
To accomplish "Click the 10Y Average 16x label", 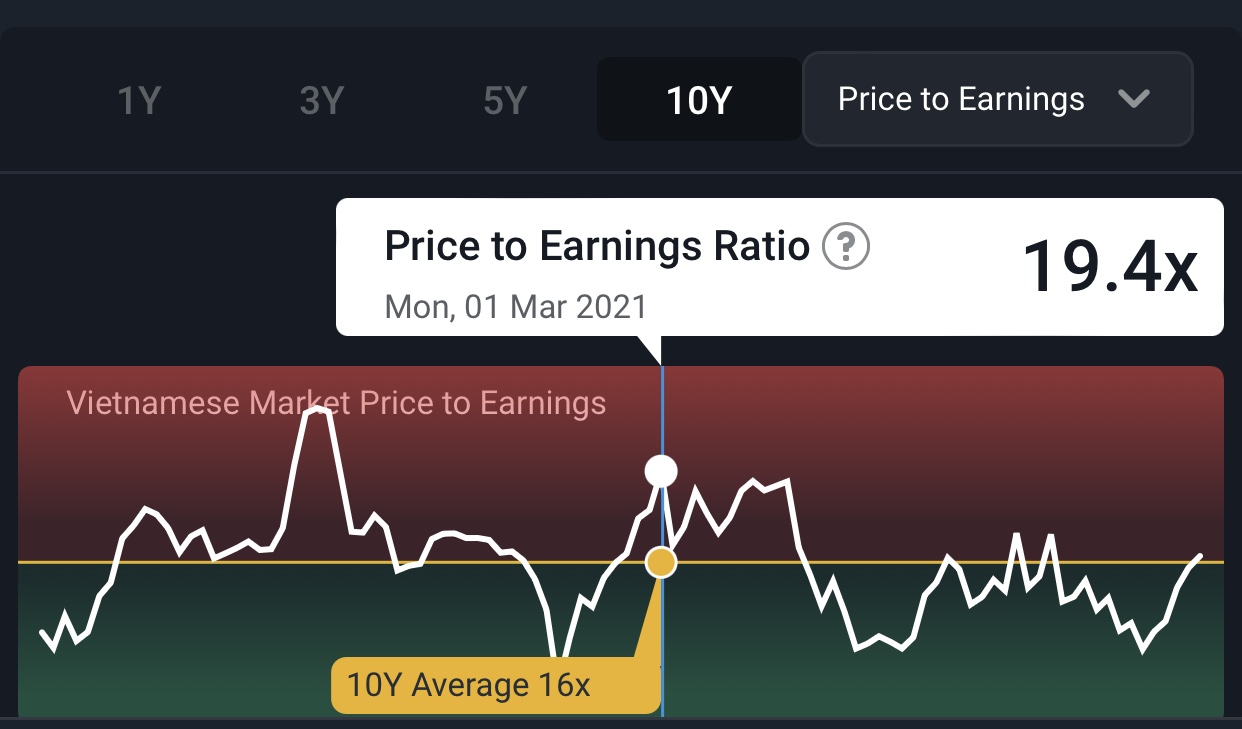I will coord(468,686).
